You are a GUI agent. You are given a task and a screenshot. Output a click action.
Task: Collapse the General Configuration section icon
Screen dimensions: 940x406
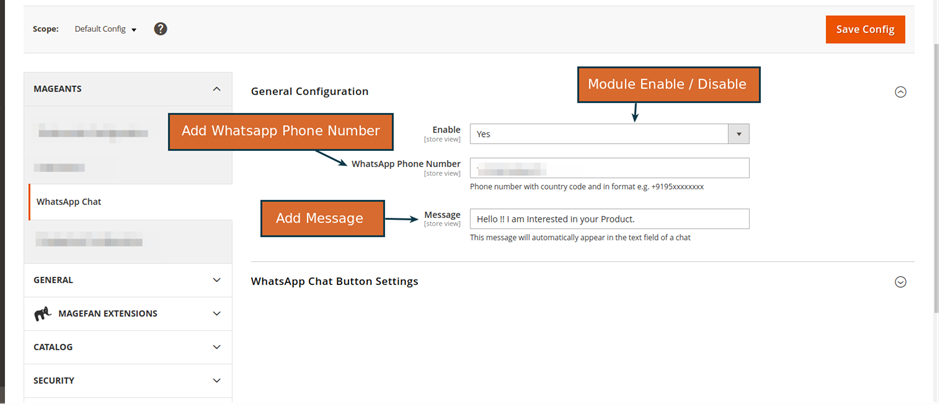coord(900,92)
